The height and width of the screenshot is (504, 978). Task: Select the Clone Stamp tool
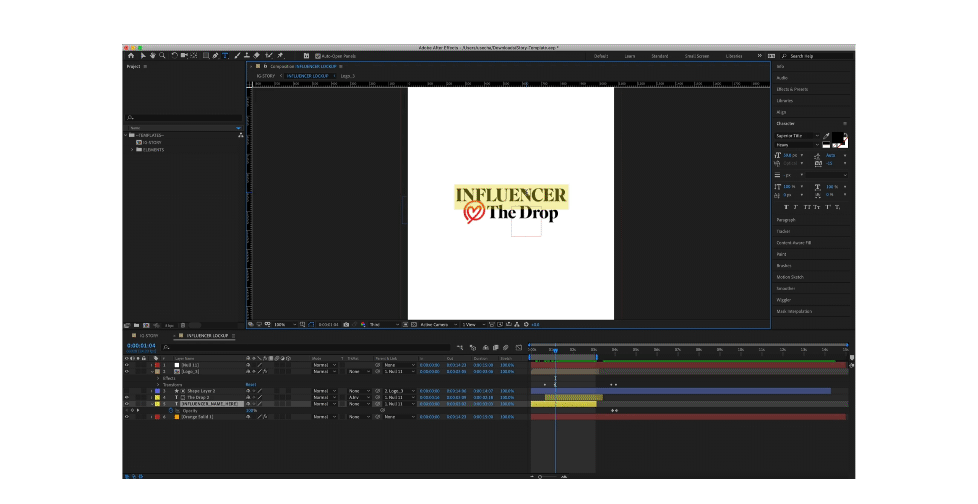(x=247, y=56)
